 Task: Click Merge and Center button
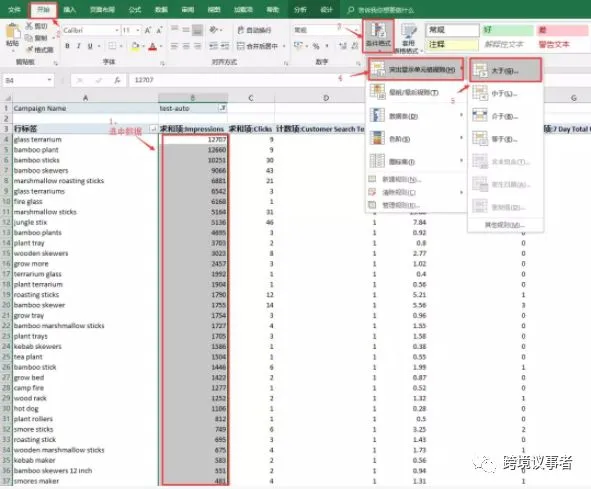[x=261, y=46]
